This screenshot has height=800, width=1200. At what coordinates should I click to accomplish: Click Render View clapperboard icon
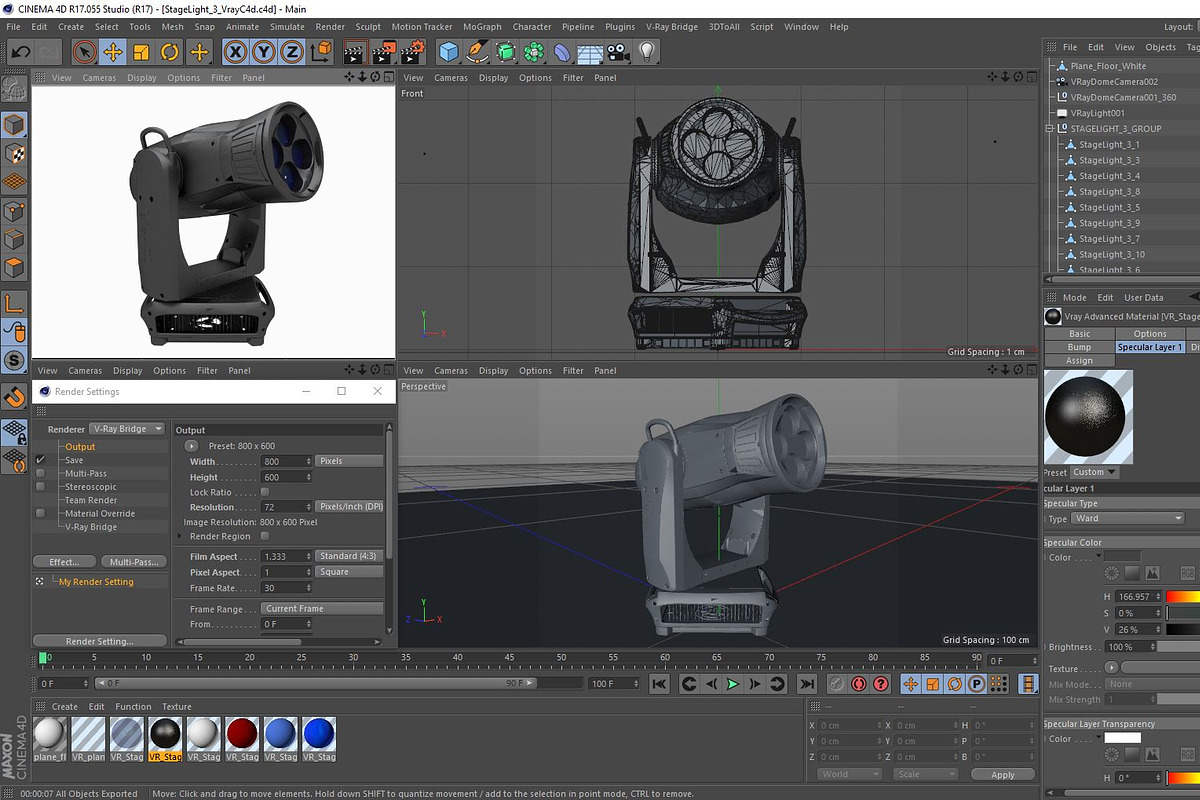click(355, 52)
